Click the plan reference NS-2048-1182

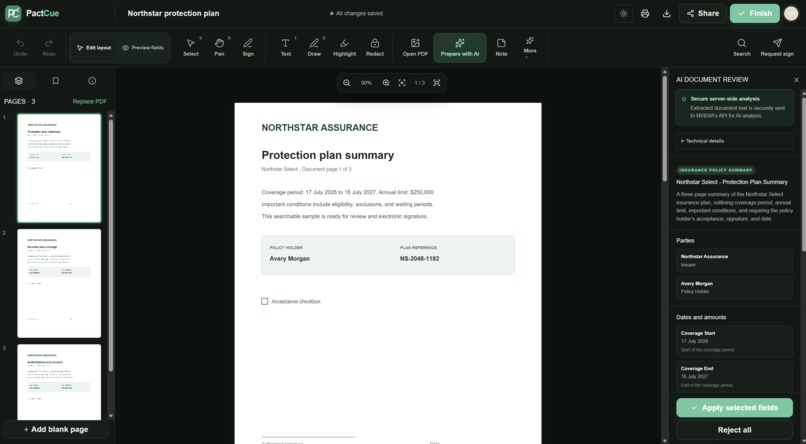[x=419, y=259]
